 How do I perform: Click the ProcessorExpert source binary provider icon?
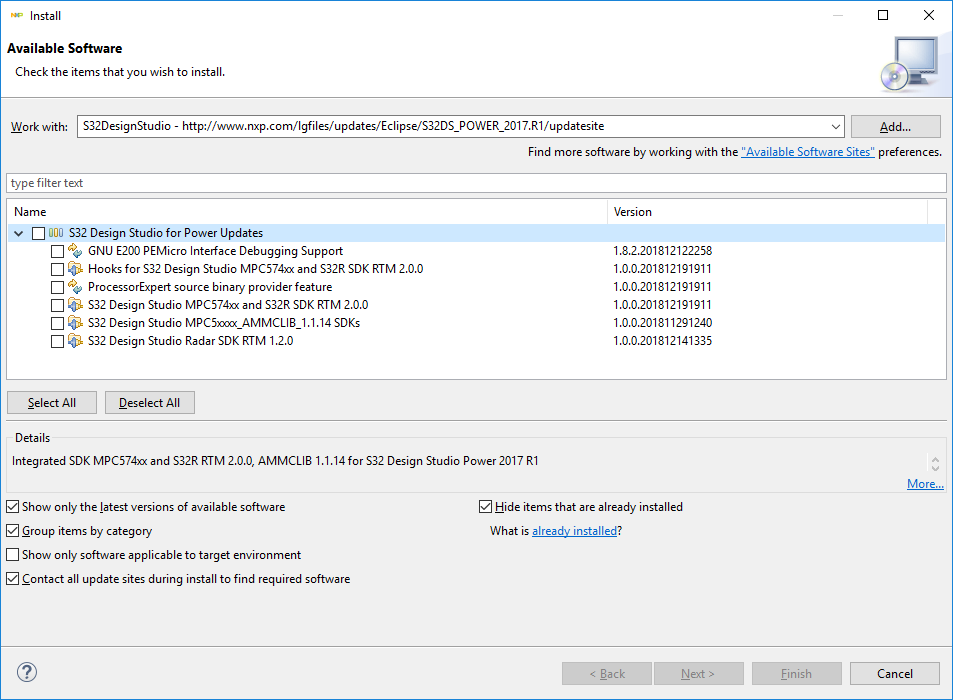pos(75,287)
